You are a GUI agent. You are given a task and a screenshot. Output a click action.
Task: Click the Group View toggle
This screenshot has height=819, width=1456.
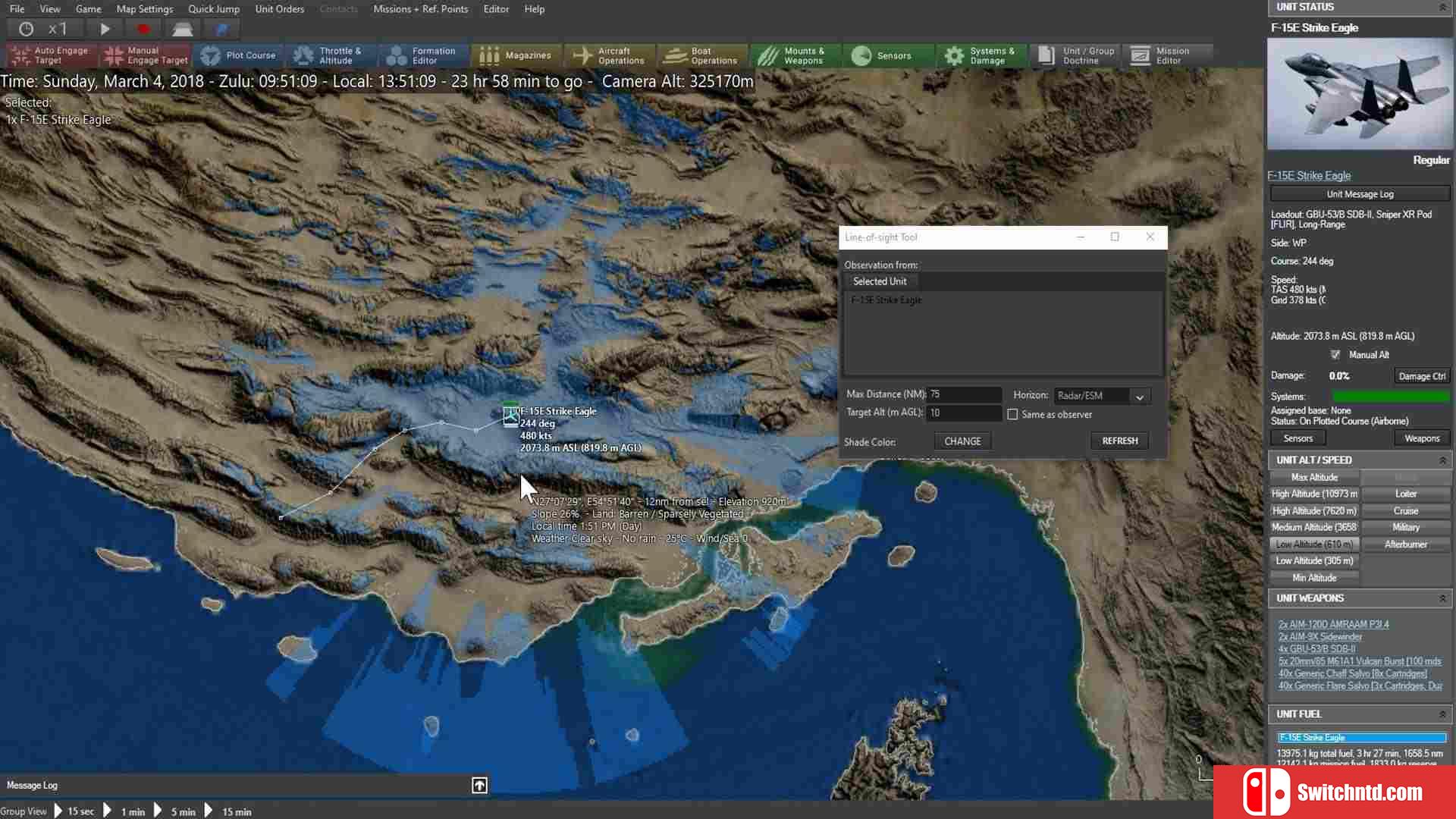click(24, 811)
